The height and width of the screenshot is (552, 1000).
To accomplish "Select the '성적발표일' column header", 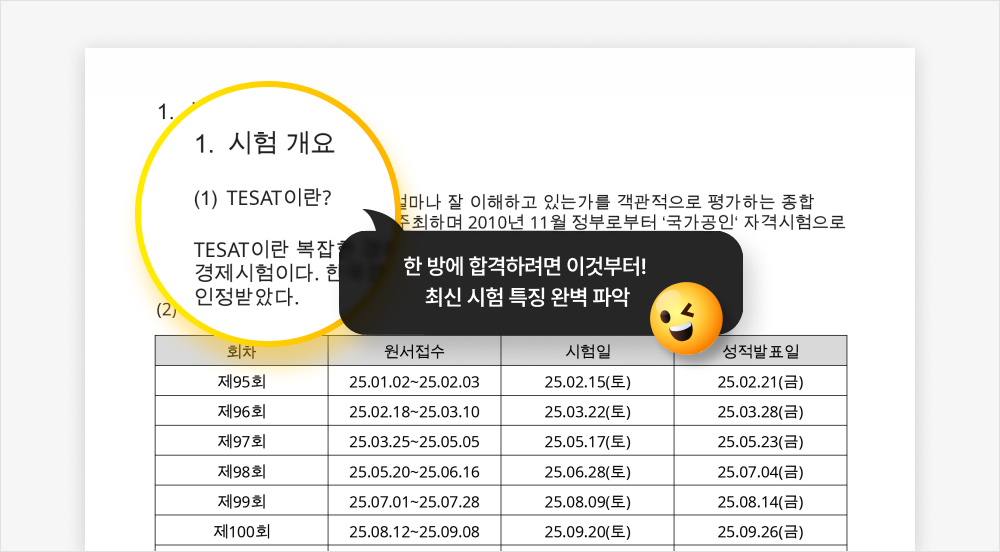I will pyautogui.click(x=760, y=351).
